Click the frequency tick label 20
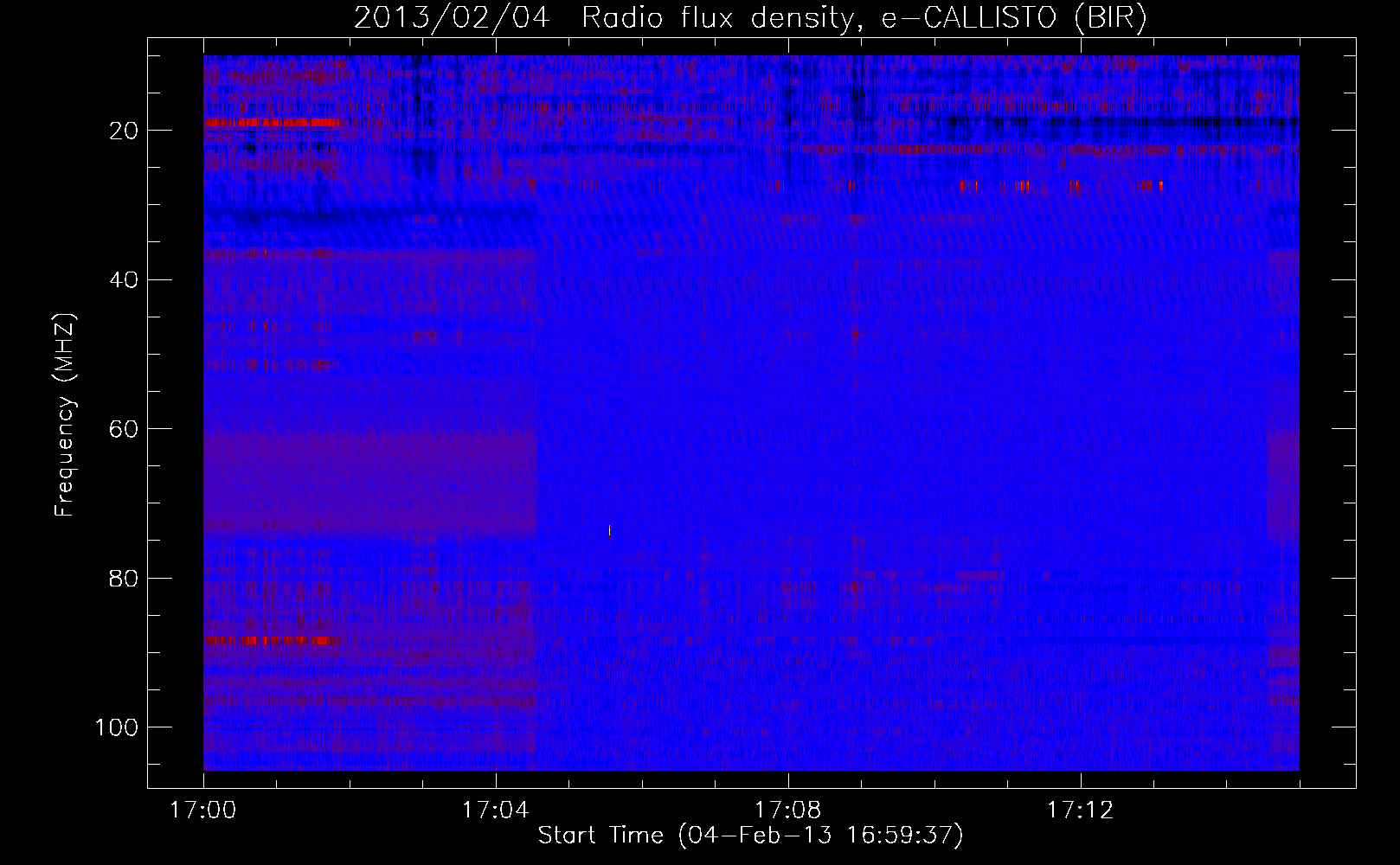1400x865 pixels. 125,131
